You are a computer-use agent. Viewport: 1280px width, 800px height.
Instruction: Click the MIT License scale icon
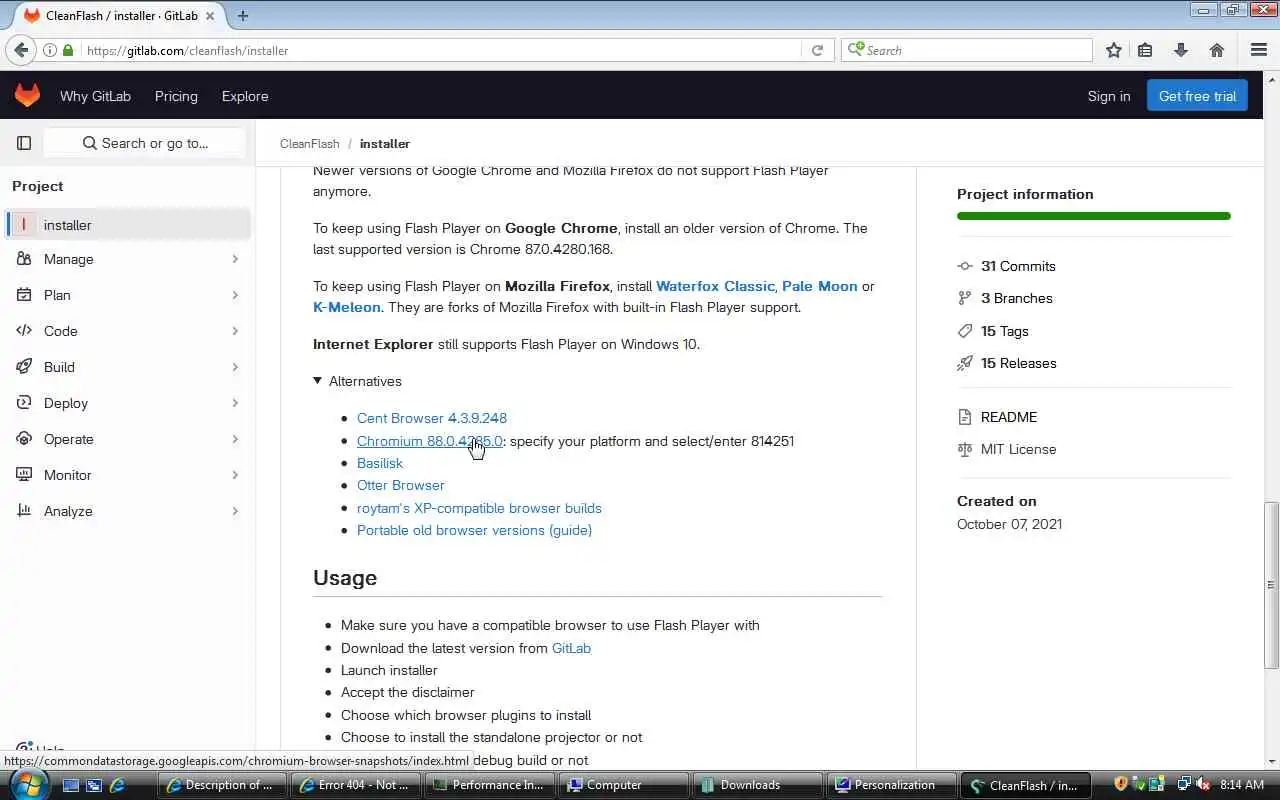[x=965, y=449]
